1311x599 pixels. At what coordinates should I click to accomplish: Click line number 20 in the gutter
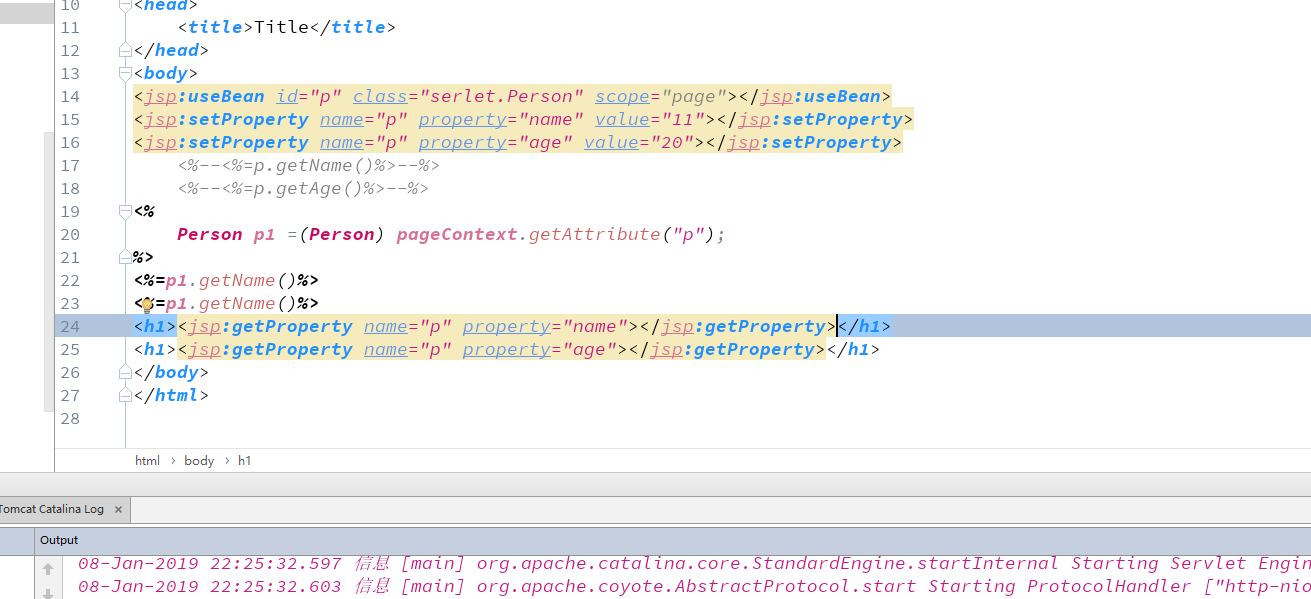tap(70, 234)
